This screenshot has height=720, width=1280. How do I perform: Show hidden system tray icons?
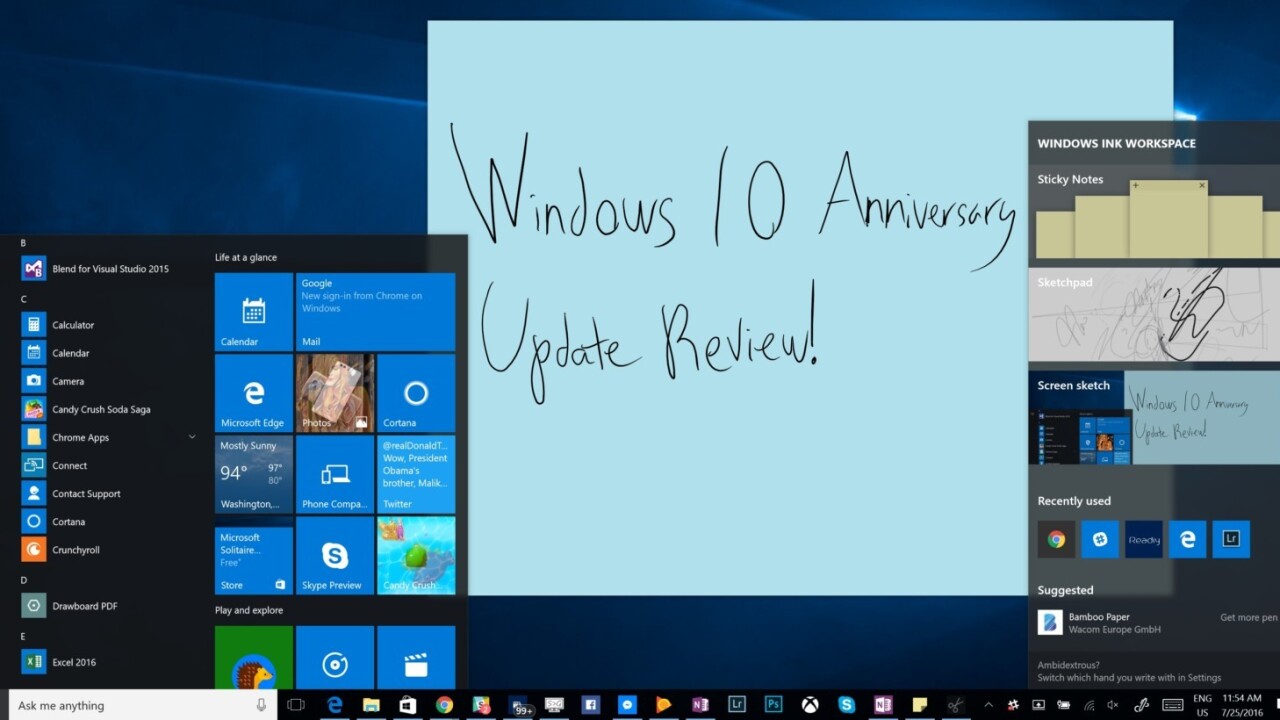[988, 705]
